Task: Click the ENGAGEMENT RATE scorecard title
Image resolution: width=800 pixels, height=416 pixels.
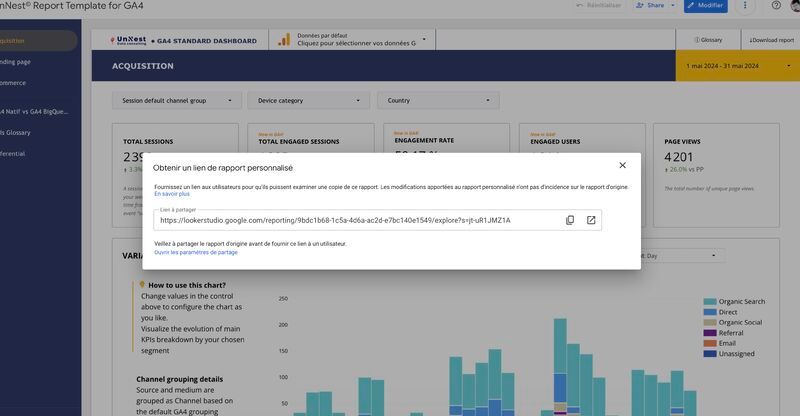Action: point(424,140)
